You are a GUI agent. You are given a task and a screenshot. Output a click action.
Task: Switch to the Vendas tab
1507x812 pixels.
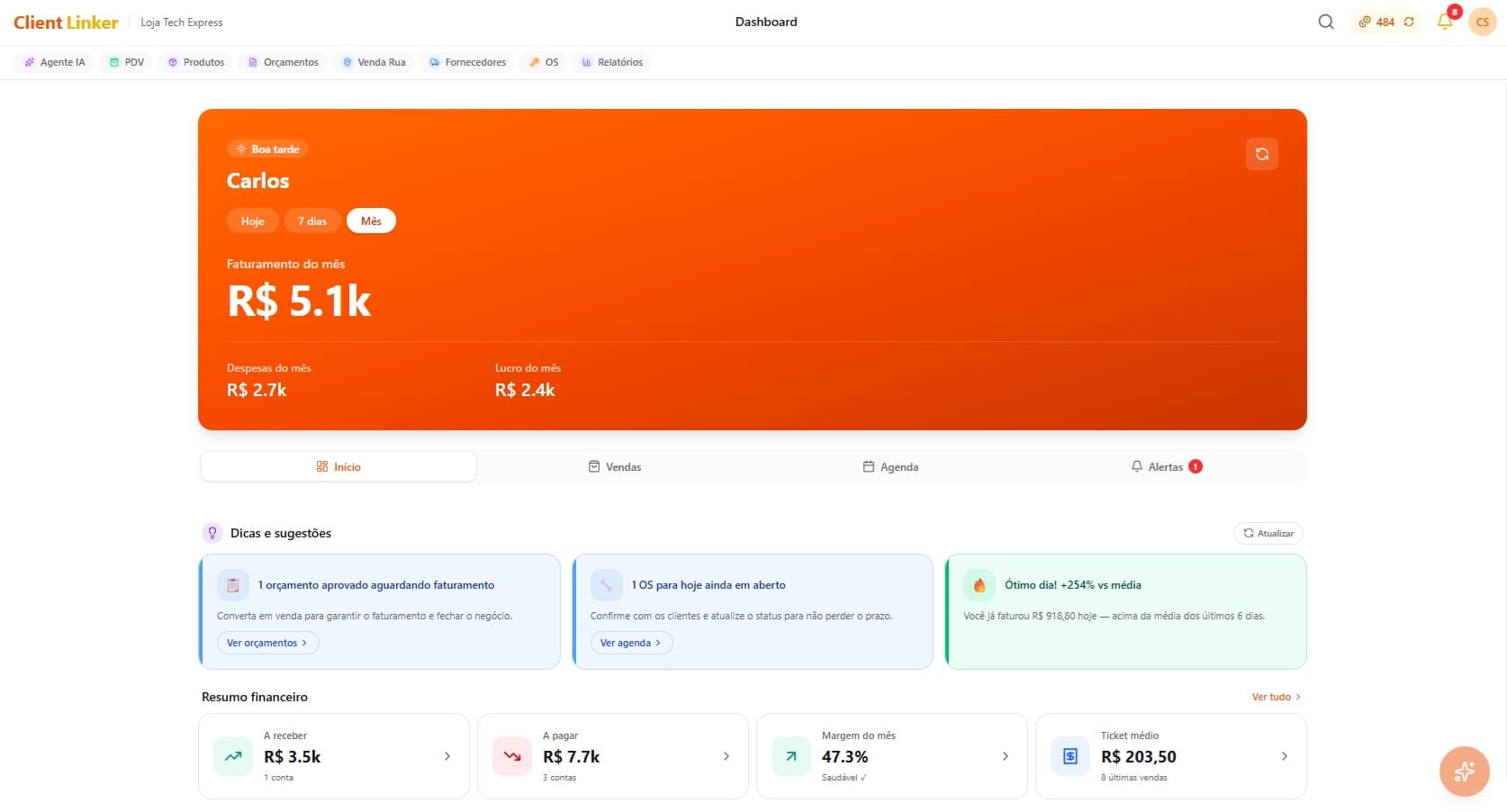point(615,466)
